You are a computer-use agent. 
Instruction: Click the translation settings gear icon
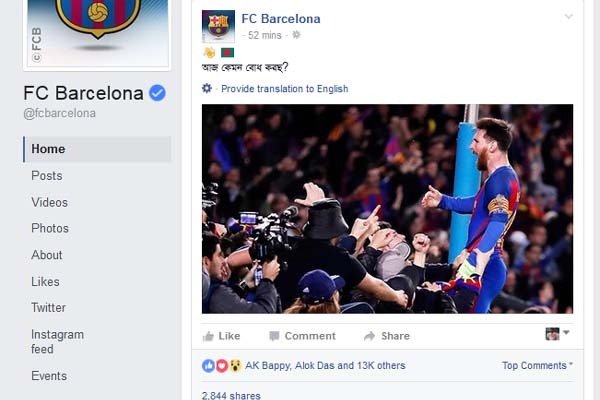[x=207, y=89]
